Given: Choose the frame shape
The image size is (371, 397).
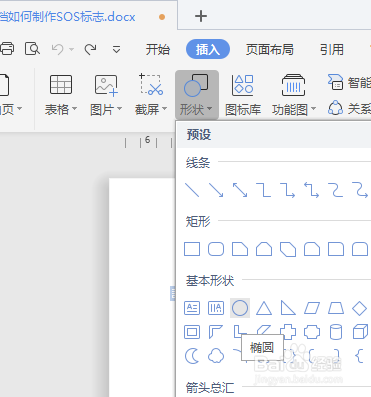Looking at the screenshot, I should (192, 332).
